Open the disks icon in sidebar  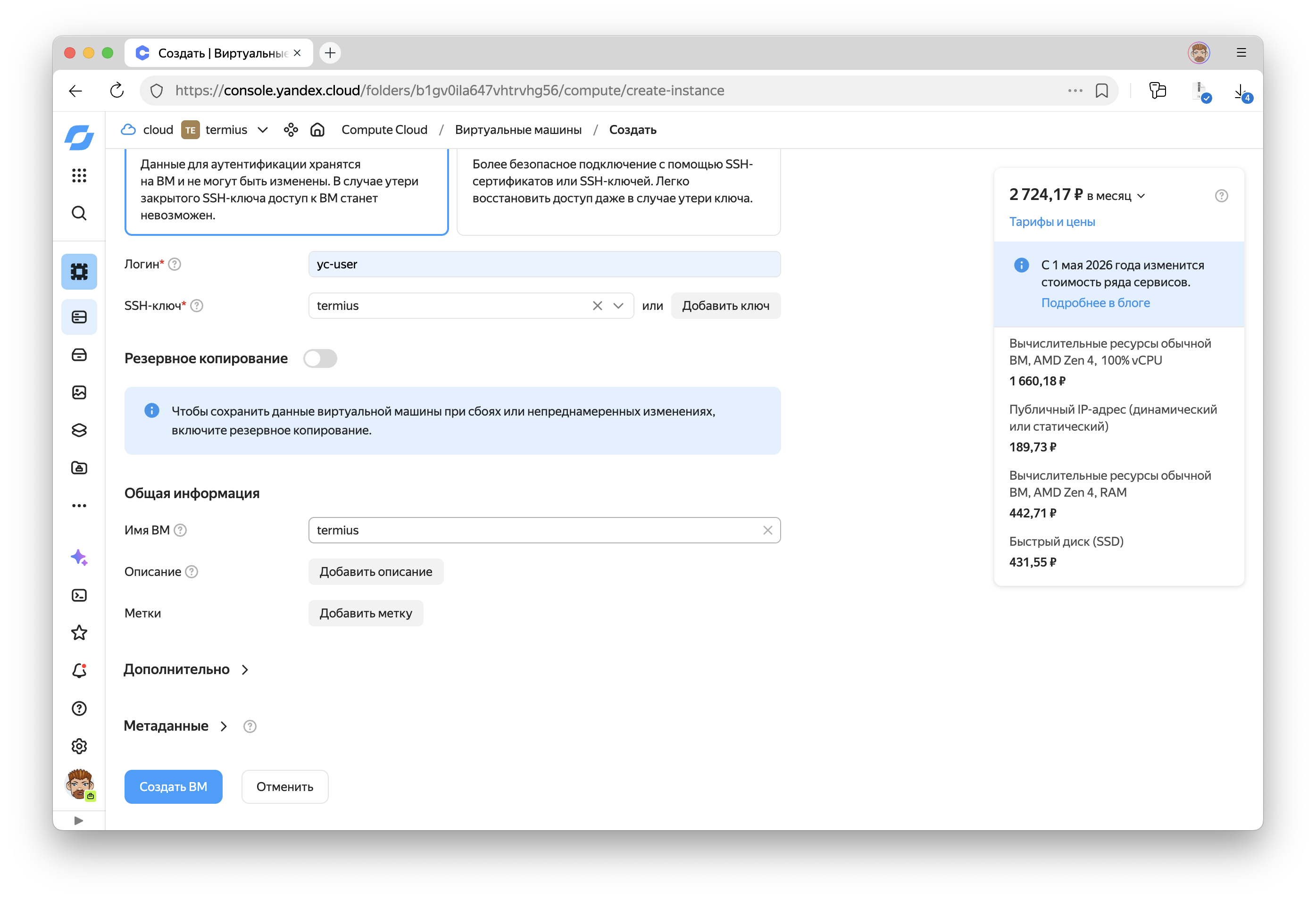pos(79,355)
